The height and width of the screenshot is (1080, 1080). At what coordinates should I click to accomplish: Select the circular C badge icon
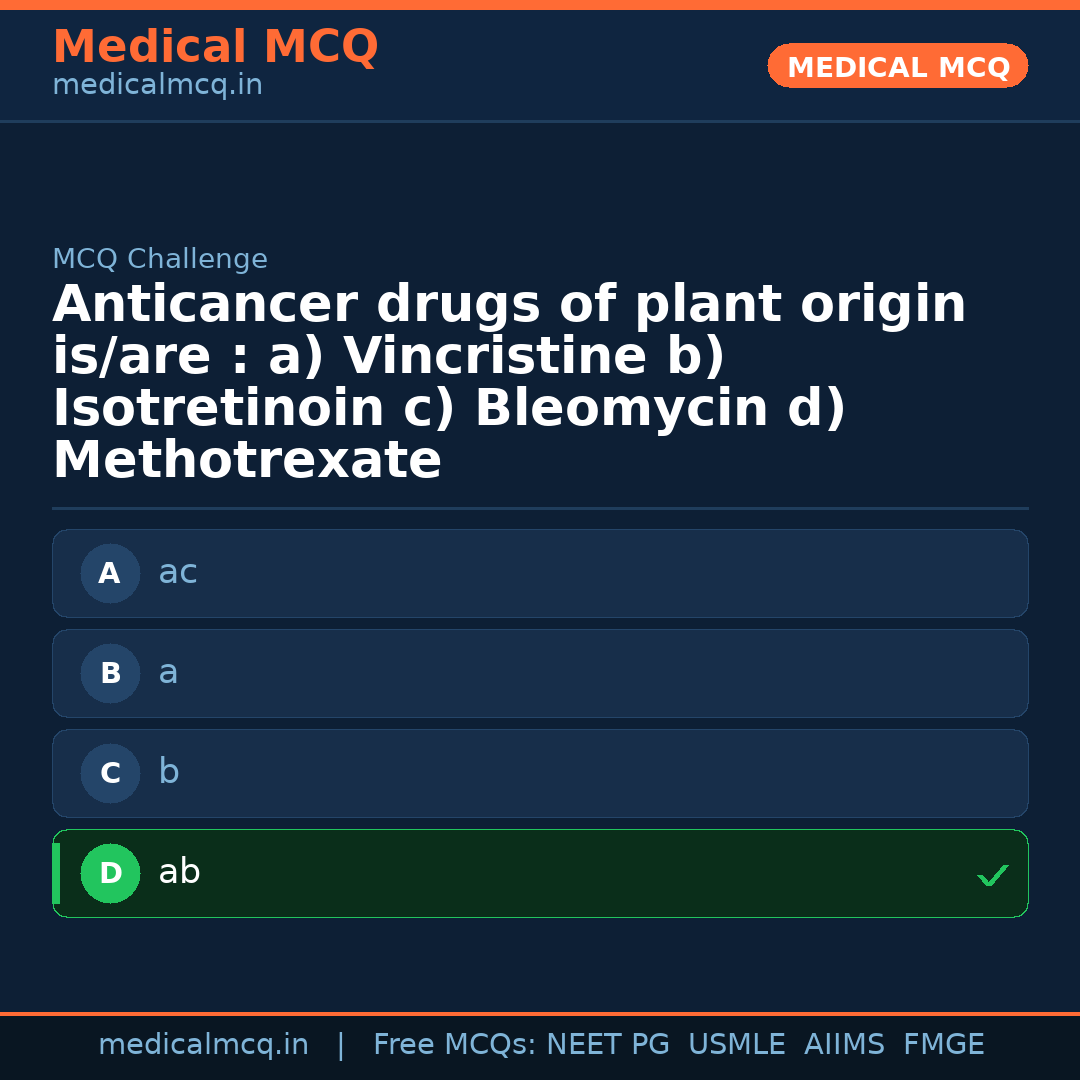coord(110,773)
